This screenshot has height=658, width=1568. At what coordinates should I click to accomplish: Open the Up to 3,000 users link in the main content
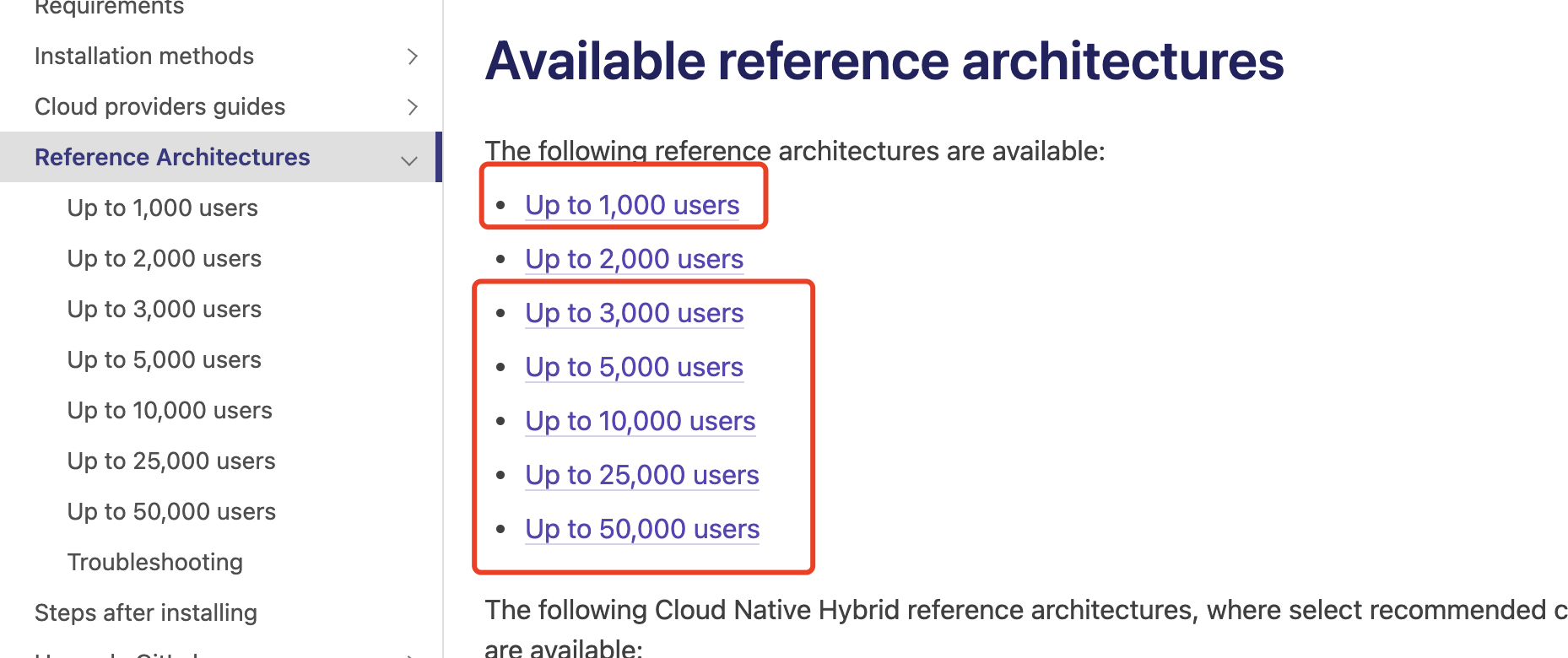634,313
